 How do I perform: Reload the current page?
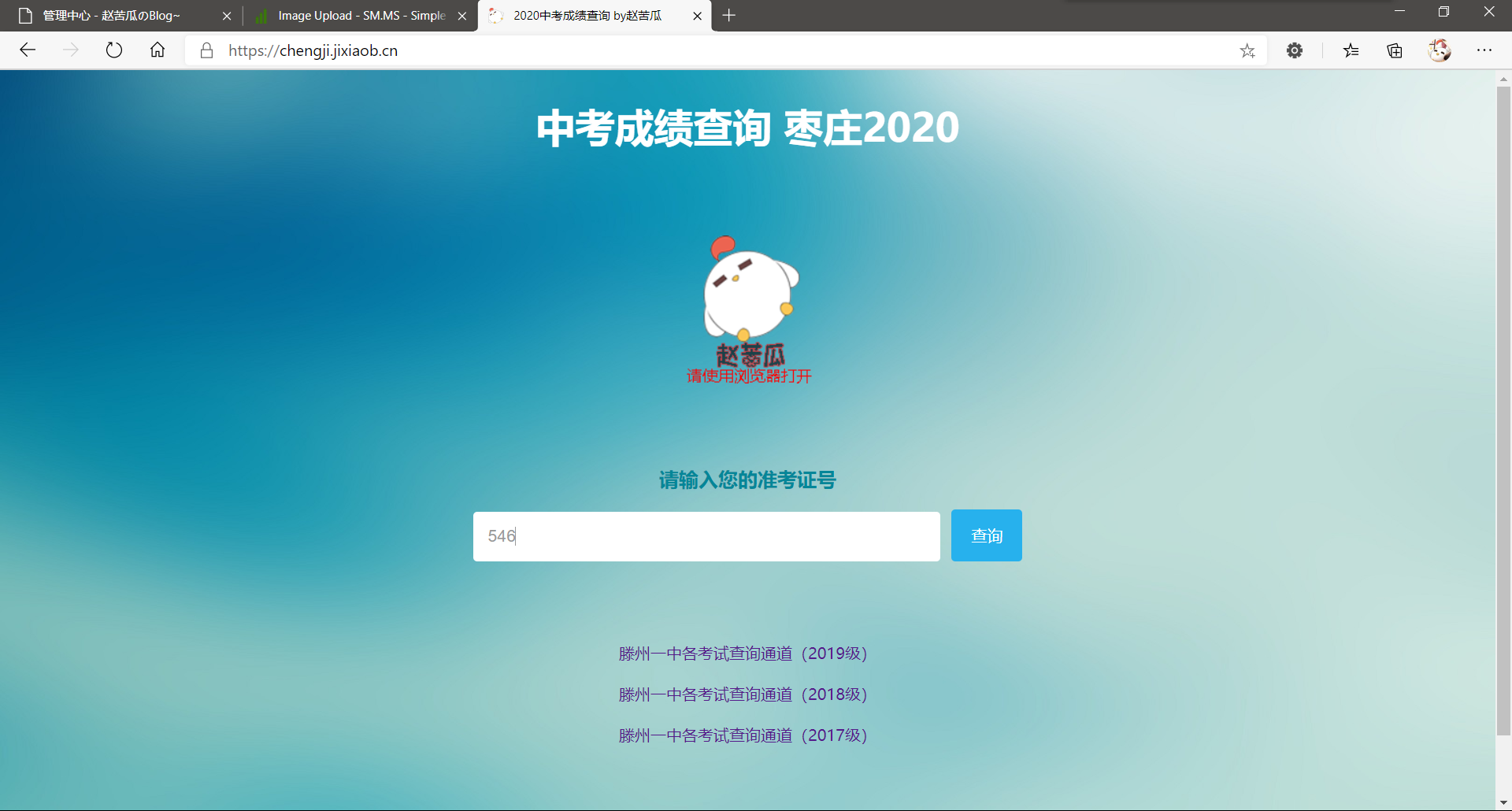[x=114, y=50]
